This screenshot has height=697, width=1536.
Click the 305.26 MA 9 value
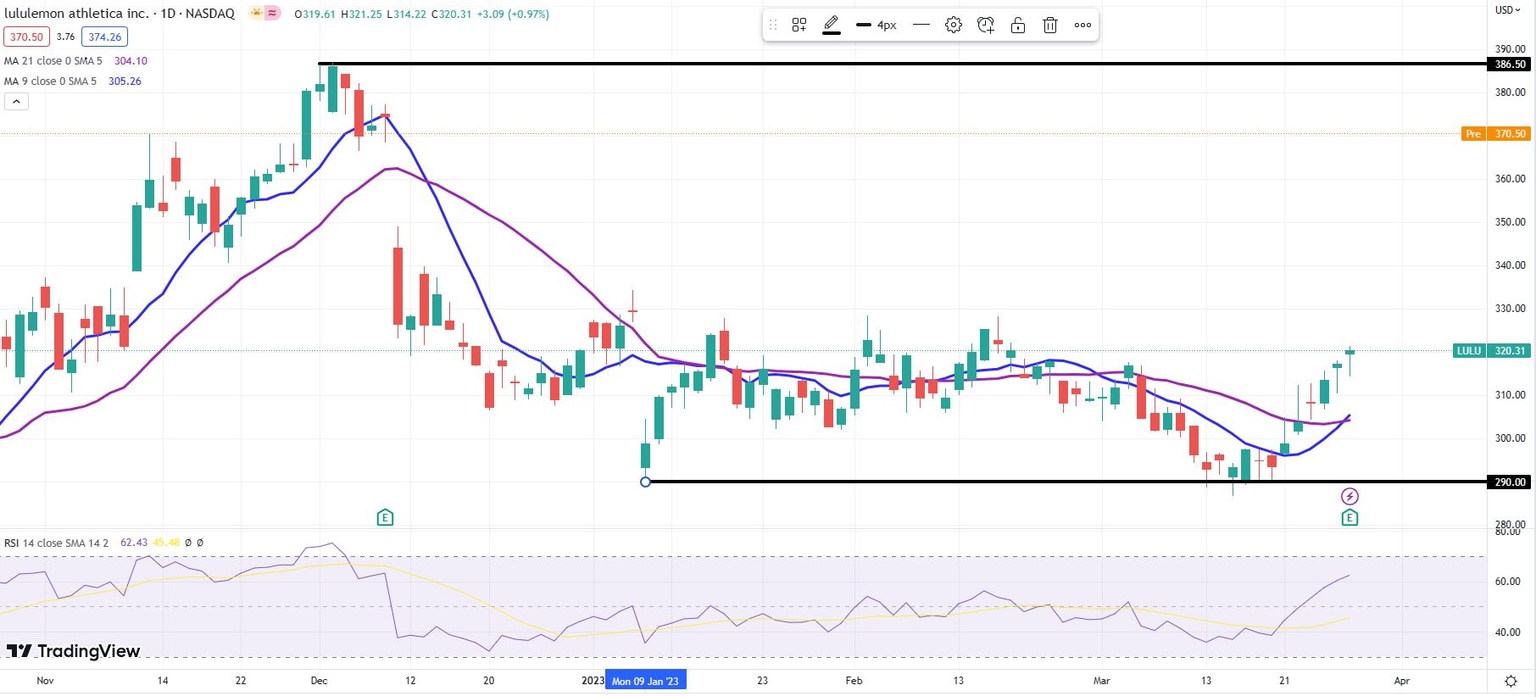click(123, 81)
